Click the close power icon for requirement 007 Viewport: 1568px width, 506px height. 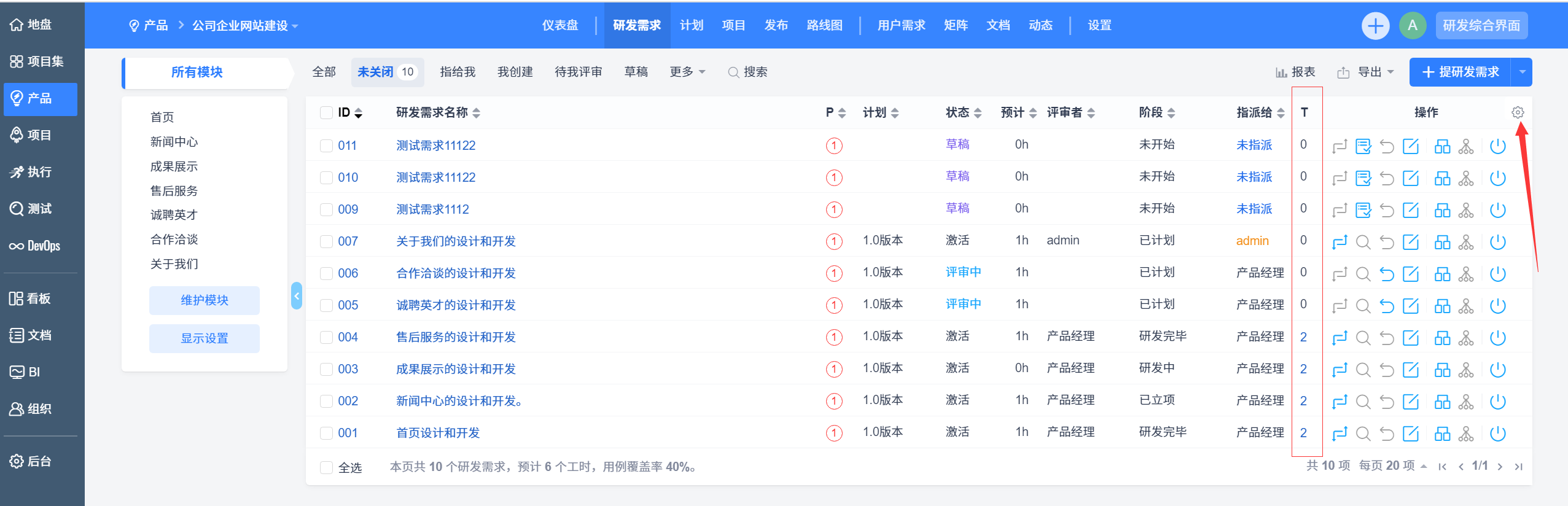pos(1497,242)
